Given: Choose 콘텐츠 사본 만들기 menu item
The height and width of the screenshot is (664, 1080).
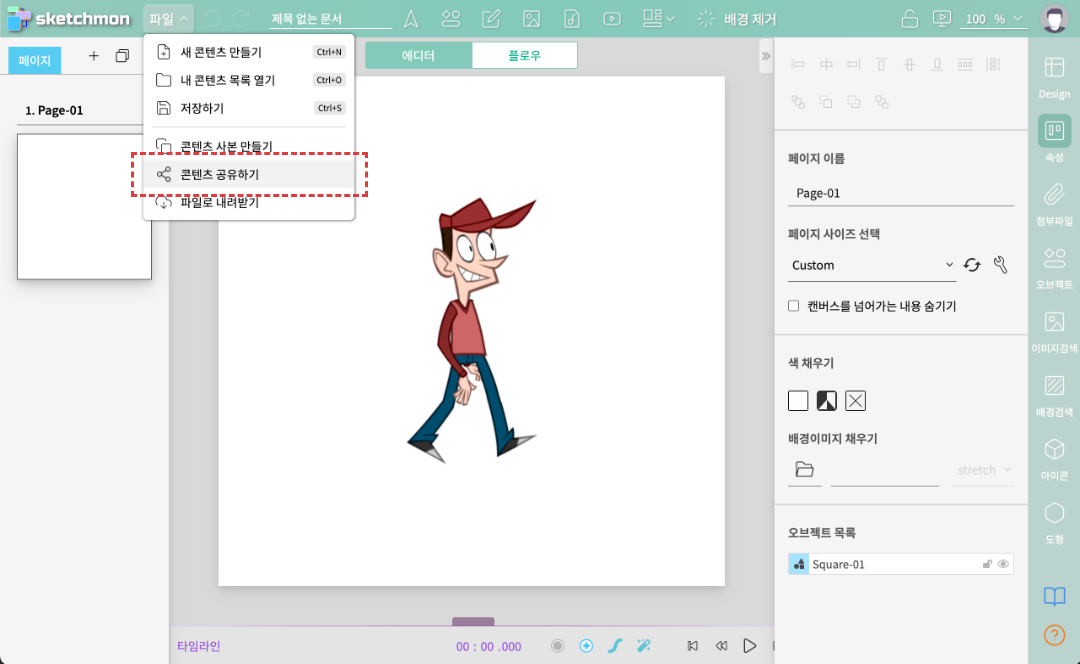Looking at the screenshot, I should point(249,146).
